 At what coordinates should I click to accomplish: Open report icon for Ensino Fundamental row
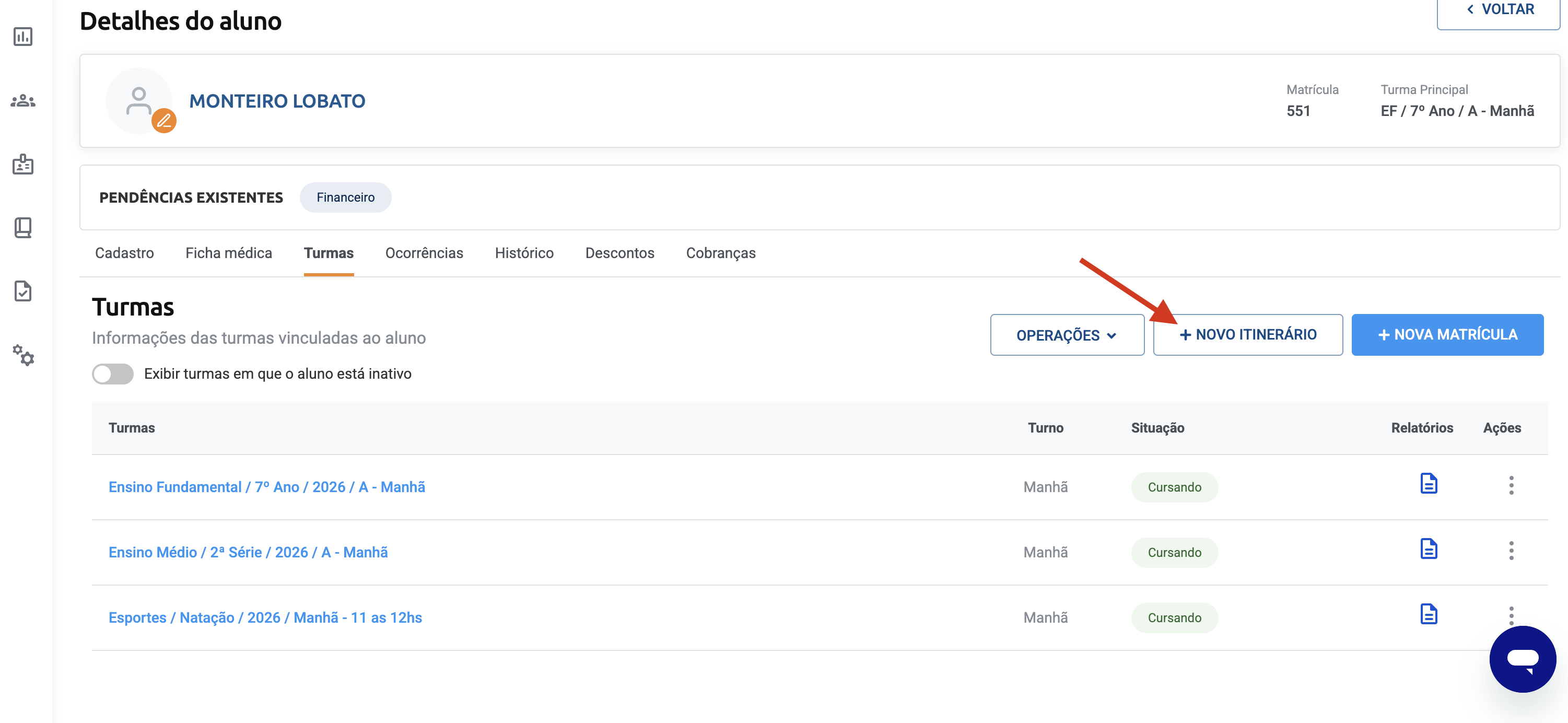(x=1428, y=484)
